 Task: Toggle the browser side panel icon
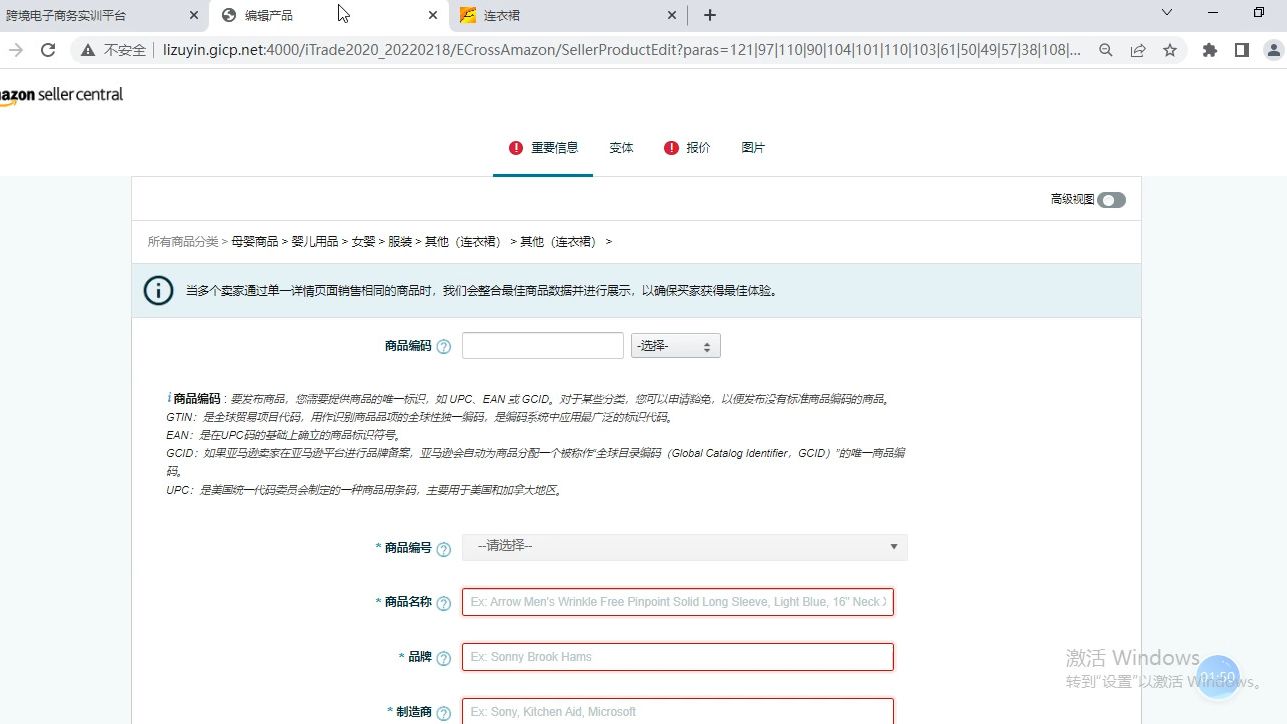tap(1242, 50)
